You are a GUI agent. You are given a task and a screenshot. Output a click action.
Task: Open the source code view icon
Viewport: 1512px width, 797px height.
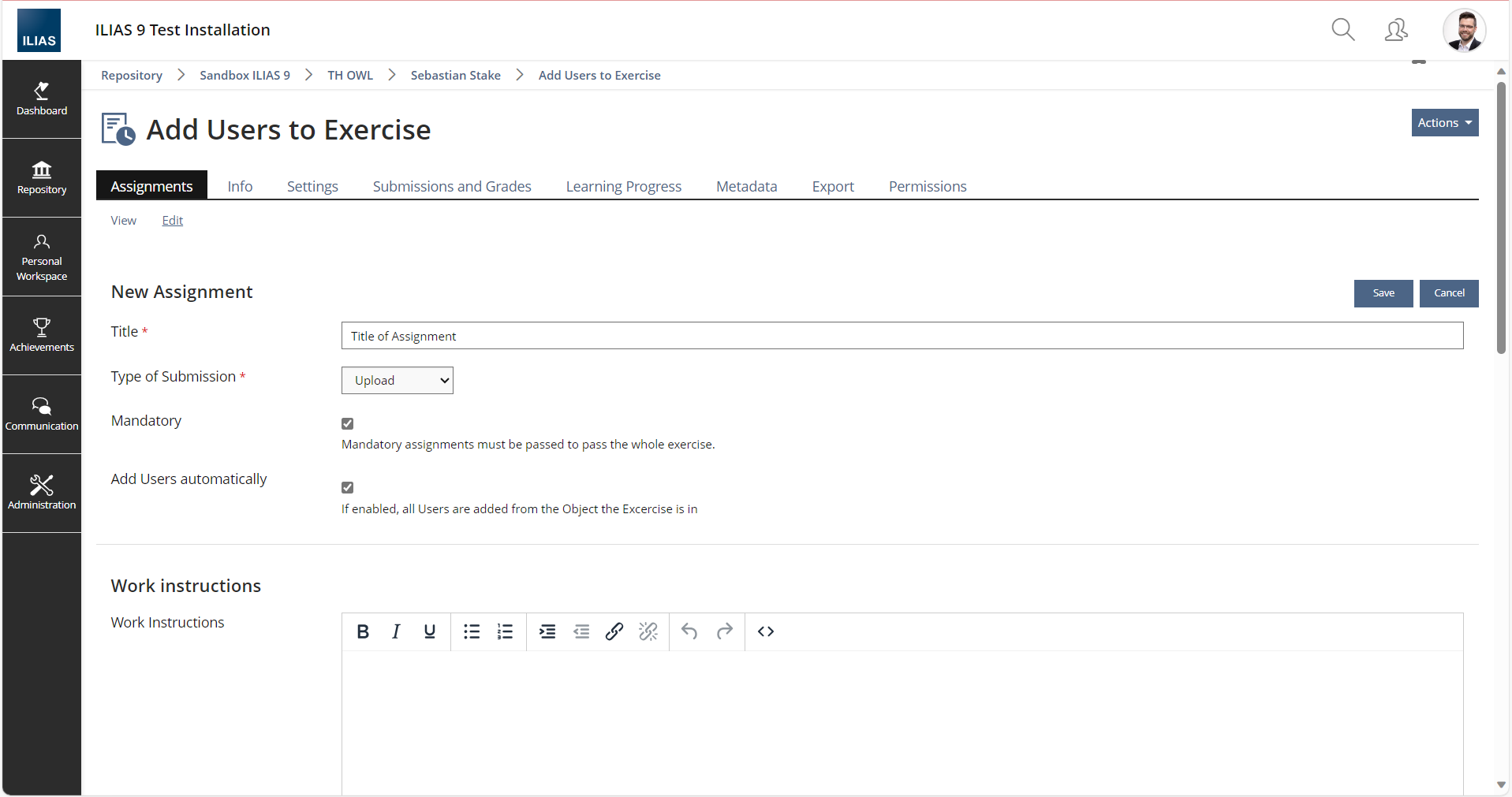click(x=766, y=631)
